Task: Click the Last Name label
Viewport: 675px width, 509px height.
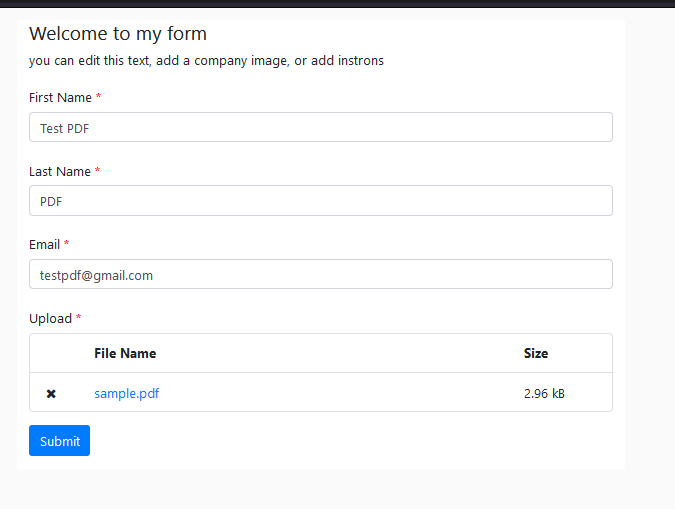Action: (59, 172)
